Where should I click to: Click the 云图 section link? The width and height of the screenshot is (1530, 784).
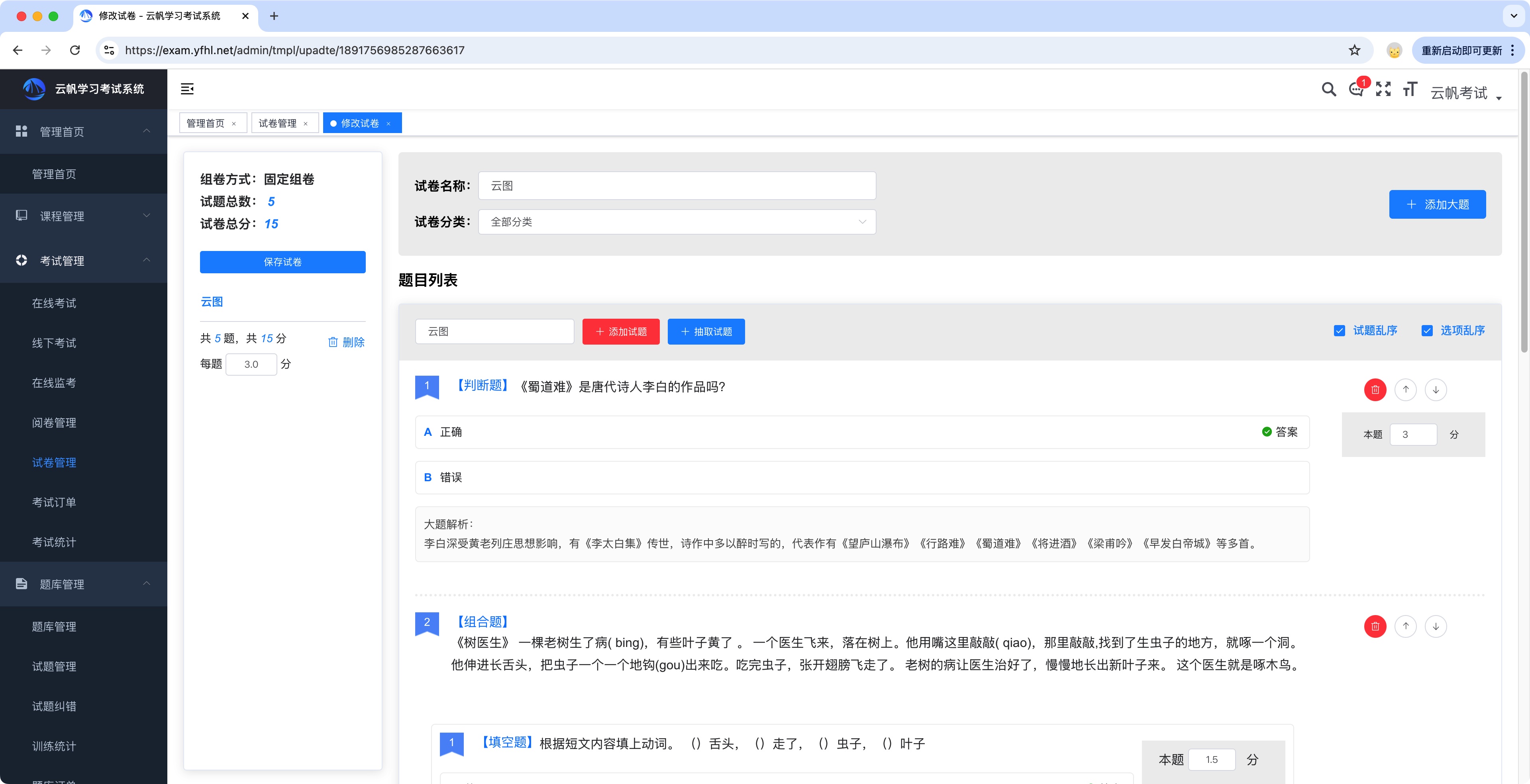click(x=212, y=302)
